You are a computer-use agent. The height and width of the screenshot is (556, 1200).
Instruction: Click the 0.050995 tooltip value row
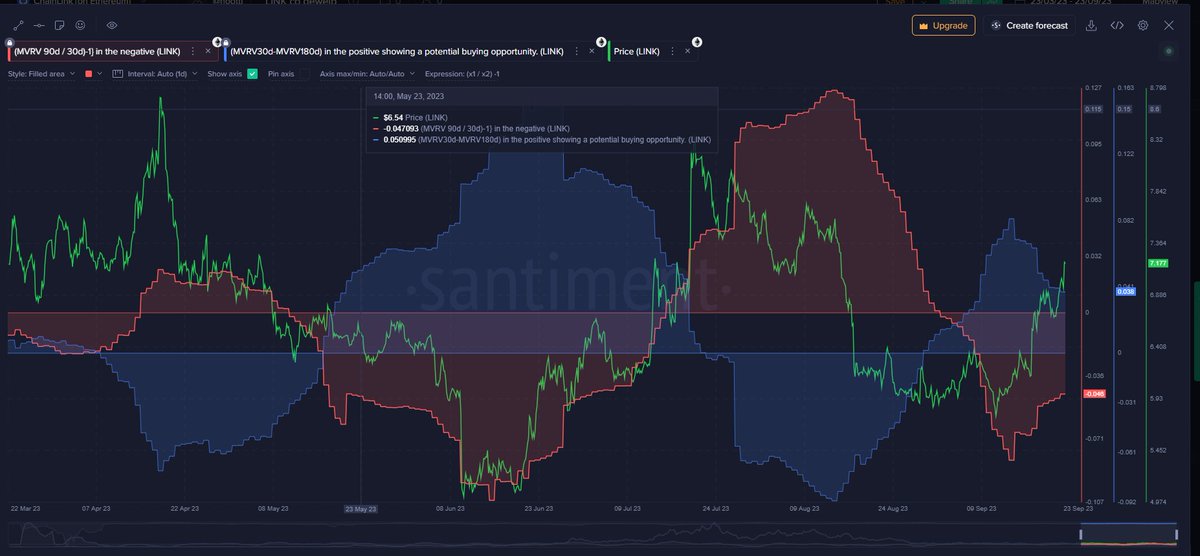coord(541,140)
